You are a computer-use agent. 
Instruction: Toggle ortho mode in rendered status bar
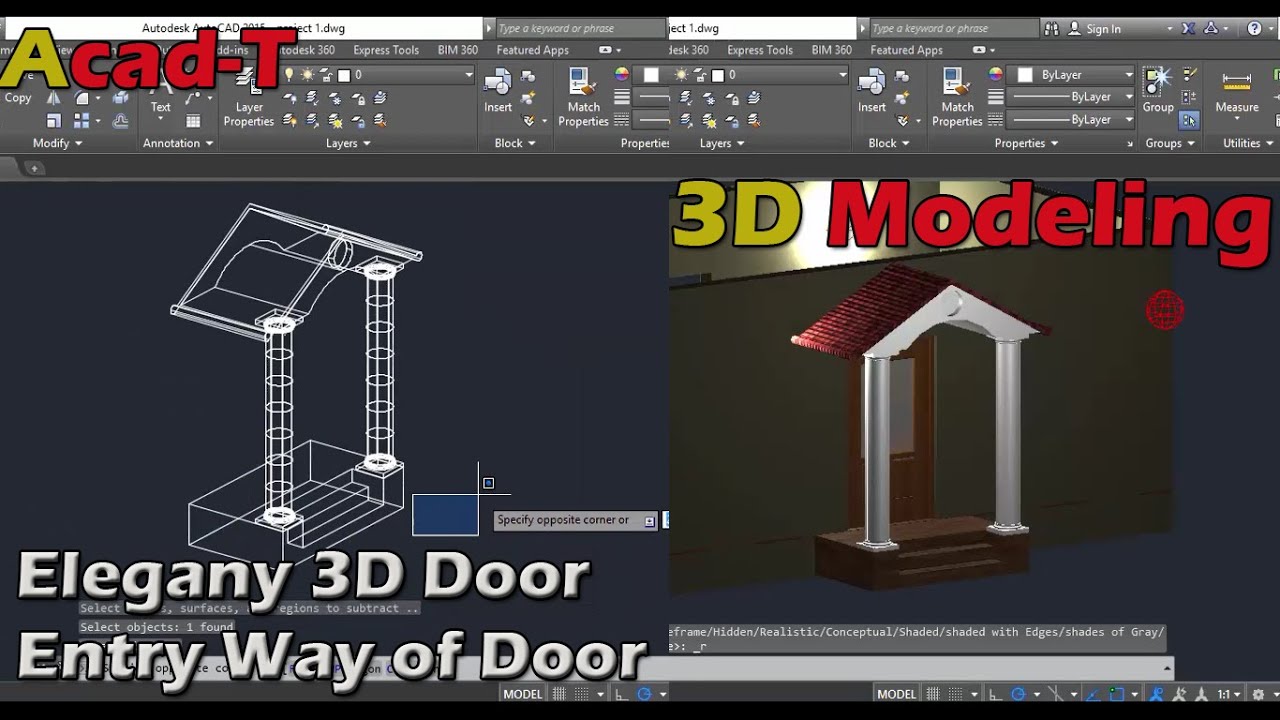tap(996, 694)
